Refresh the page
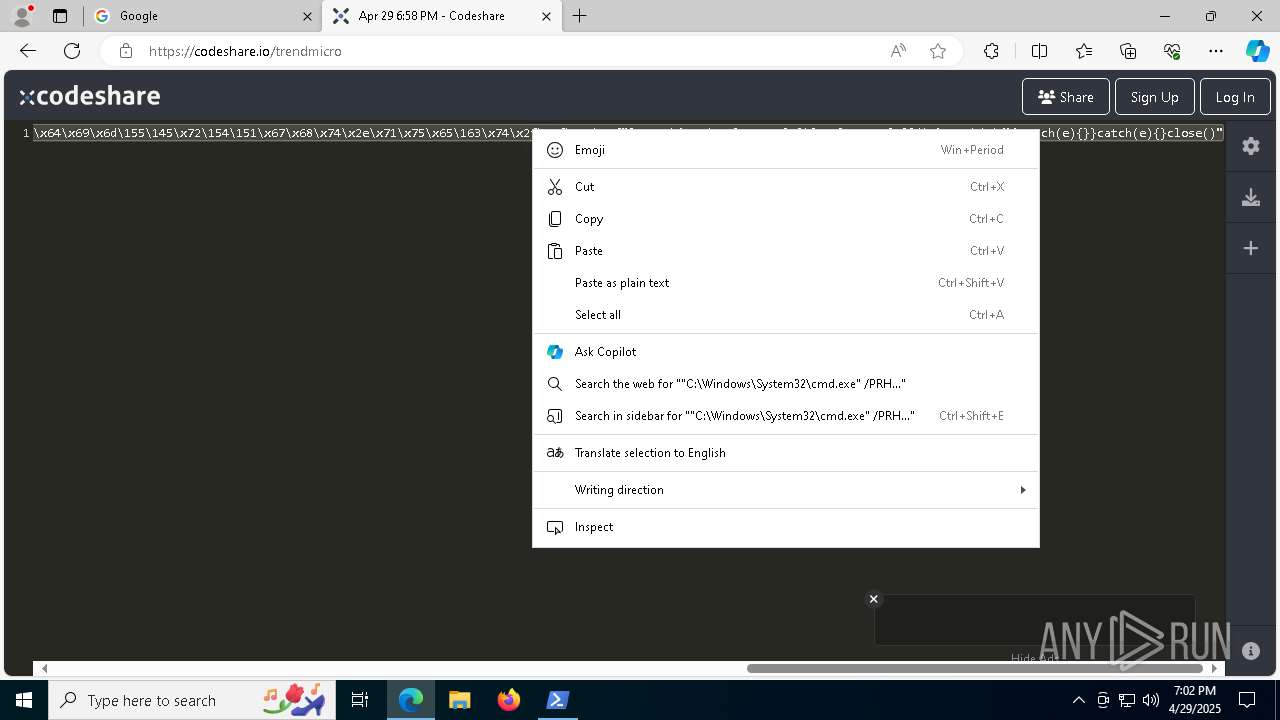The image size is (1280, 720). (72, 51)
